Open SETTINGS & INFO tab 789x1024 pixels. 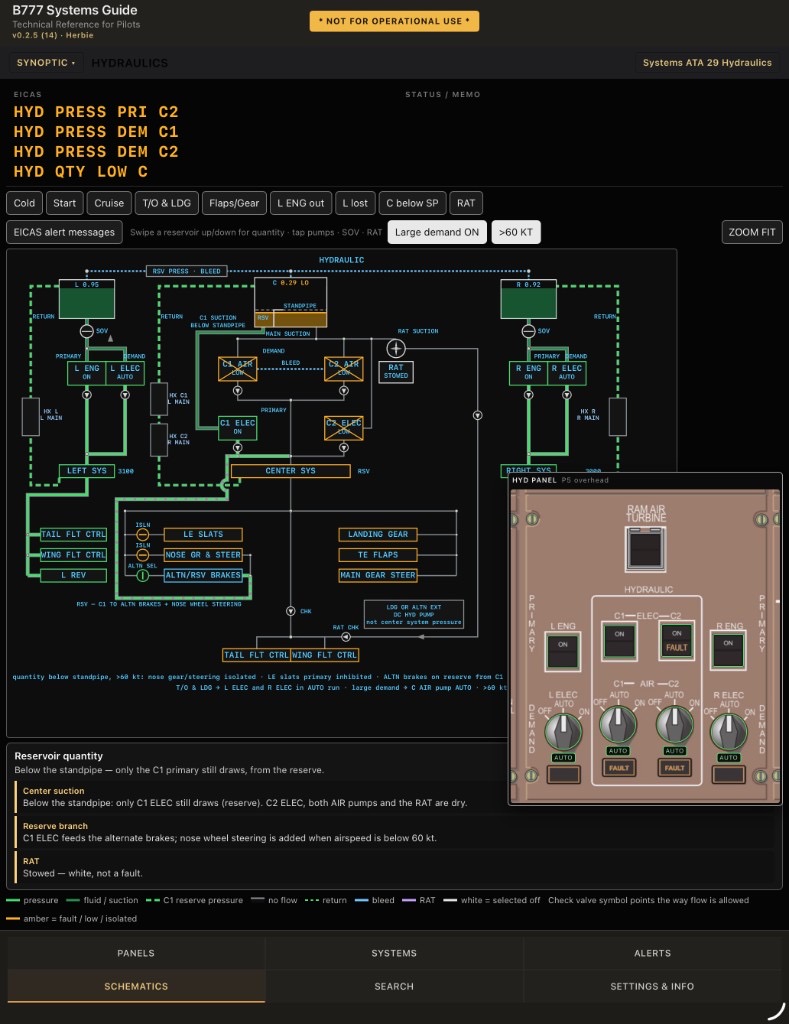[652, 986]
